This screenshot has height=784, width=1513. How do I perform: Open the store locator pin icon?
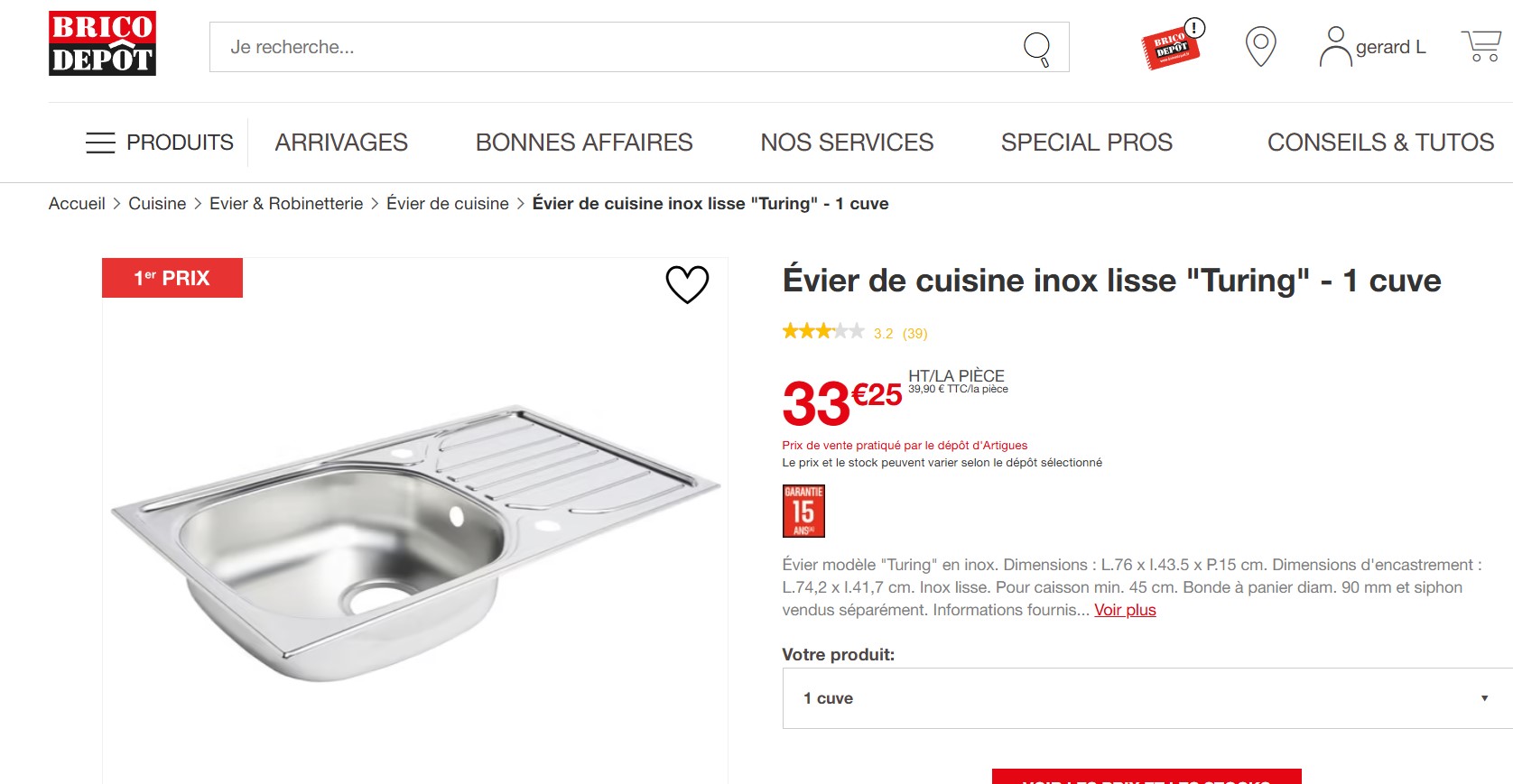(1260, 46)
